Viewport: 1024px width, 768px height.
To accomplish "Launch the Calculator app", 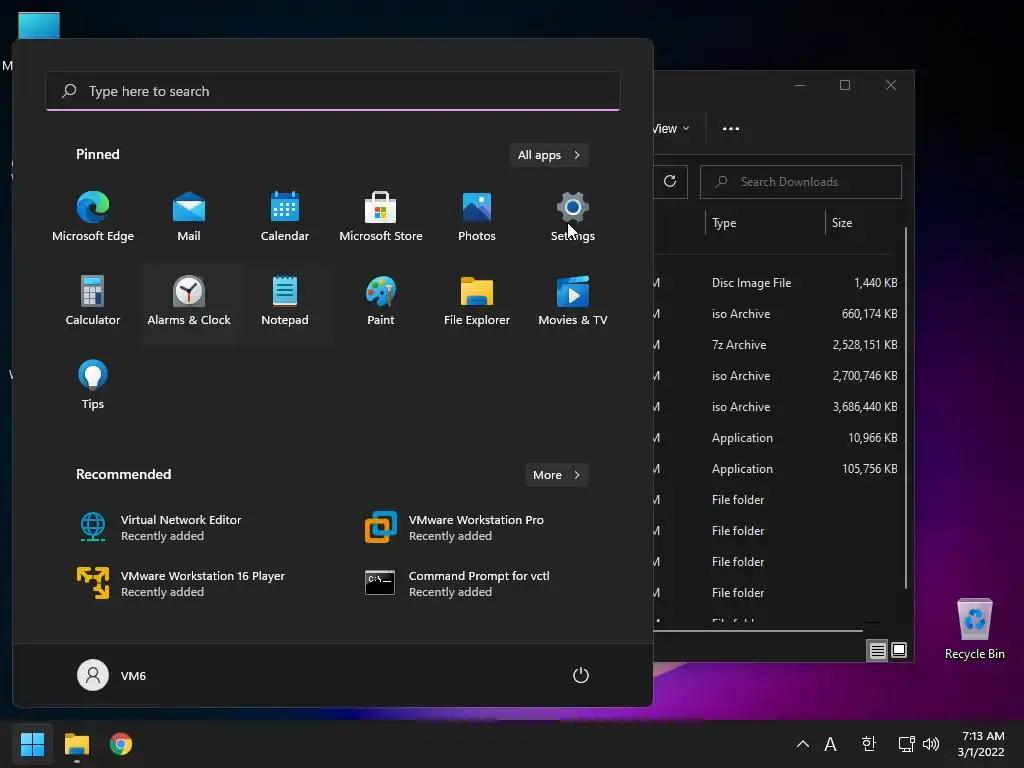I will tap(93, 301).
